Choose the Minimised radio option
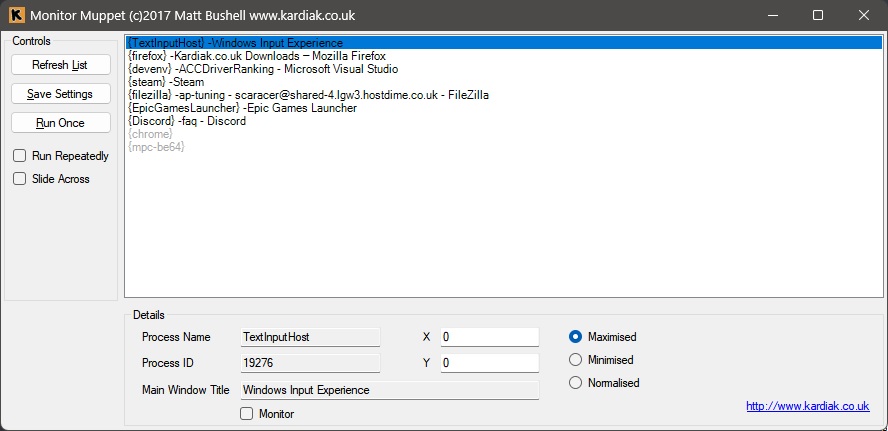 tap(575, 360)
